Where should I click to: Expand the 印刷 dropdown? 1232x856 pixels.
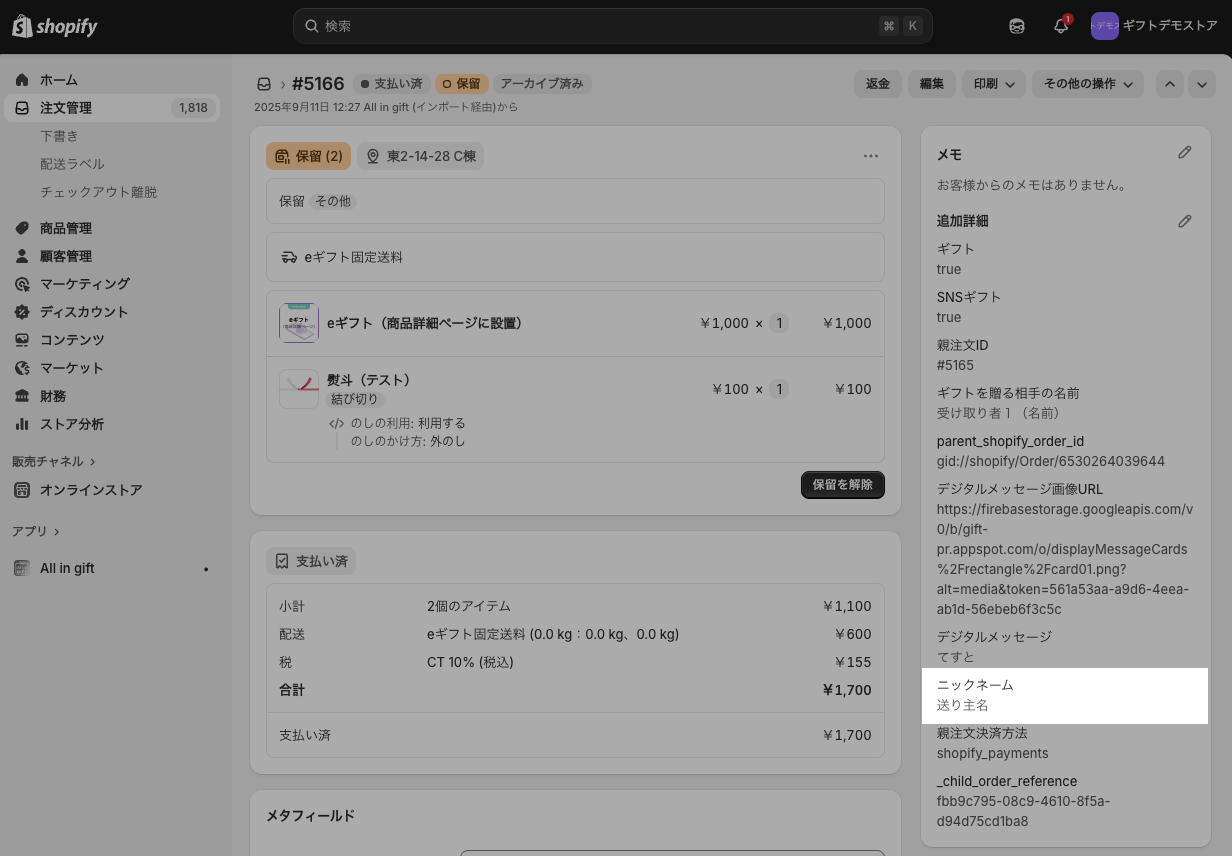point(994,84)
